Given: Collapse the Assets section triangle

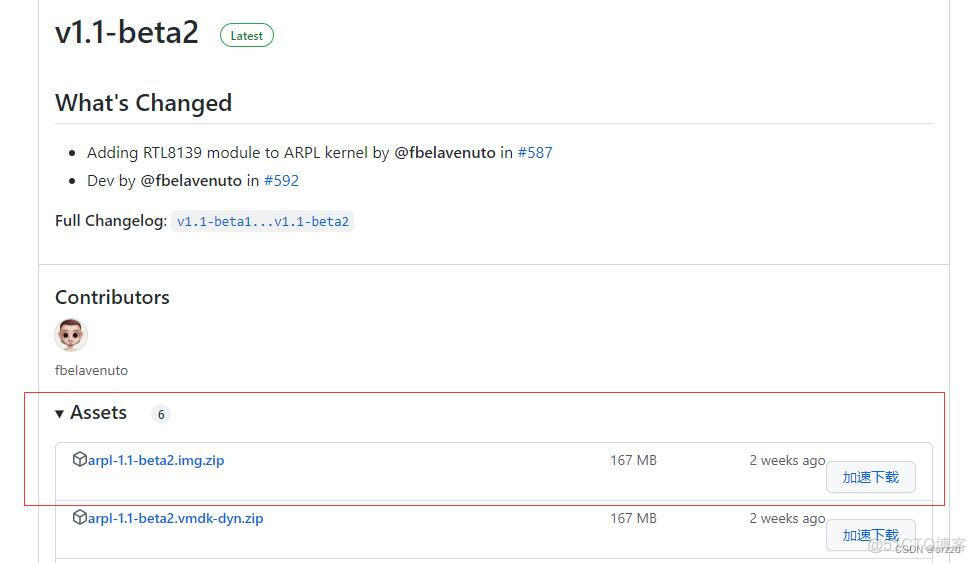Looking at the screenshot, I should [x=60, y=414].
